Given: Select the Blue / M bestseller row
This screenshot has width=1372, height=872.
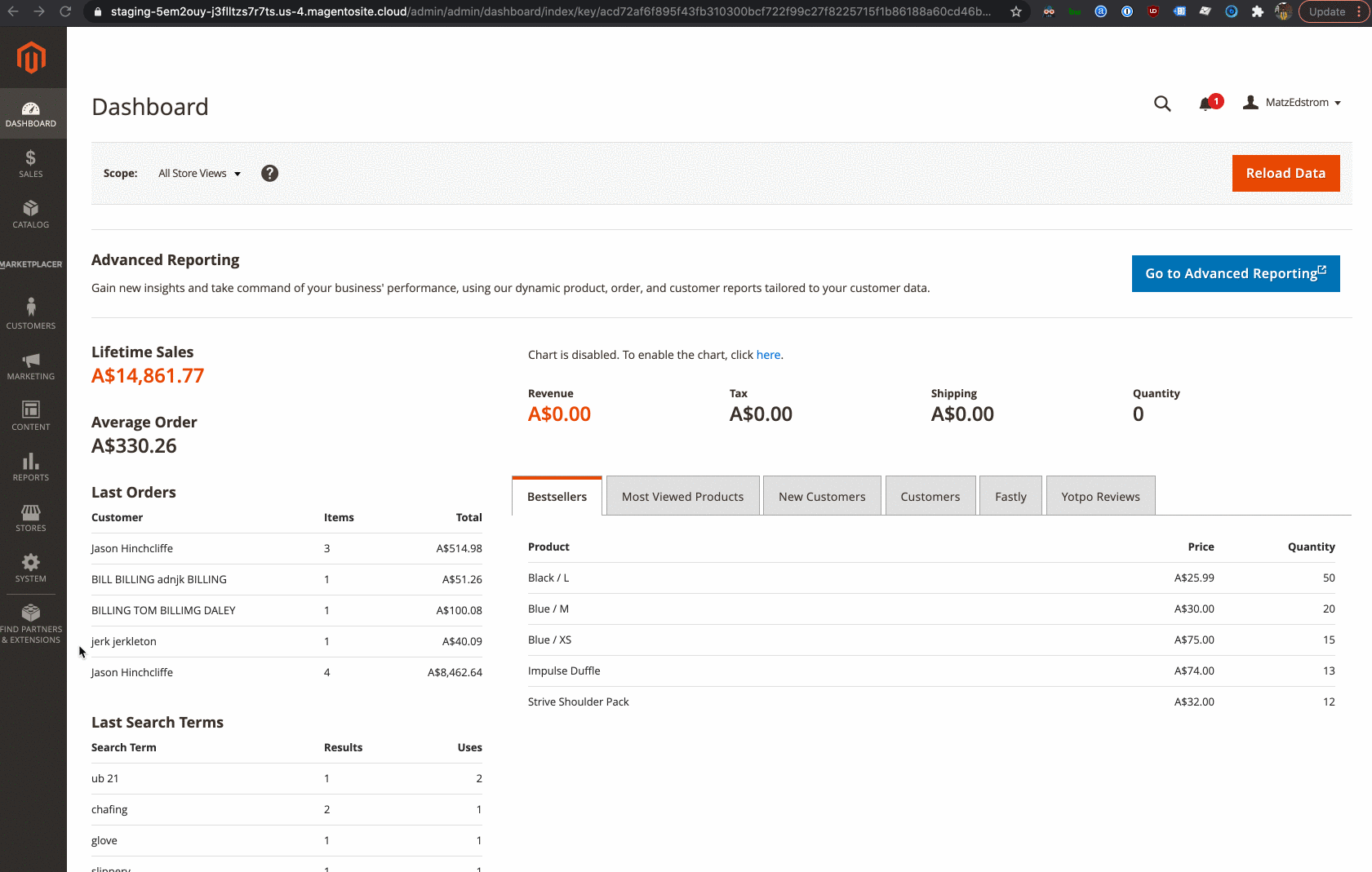Looking at the screenshot, I should [931, 609].
